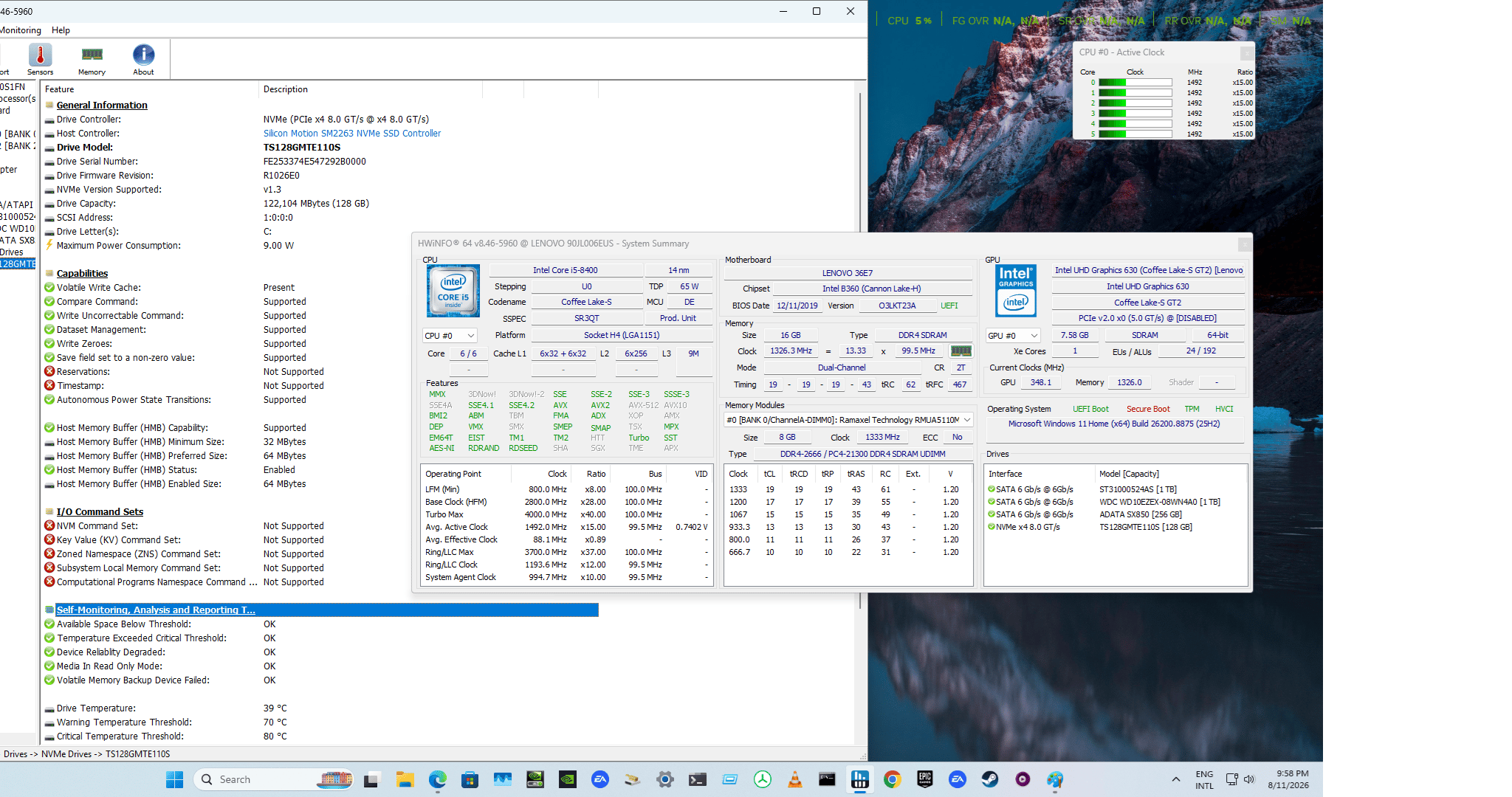Screen dimensions: 1512x797
Task: Click the Secure Boot indicator
Action: (1148, 410)
